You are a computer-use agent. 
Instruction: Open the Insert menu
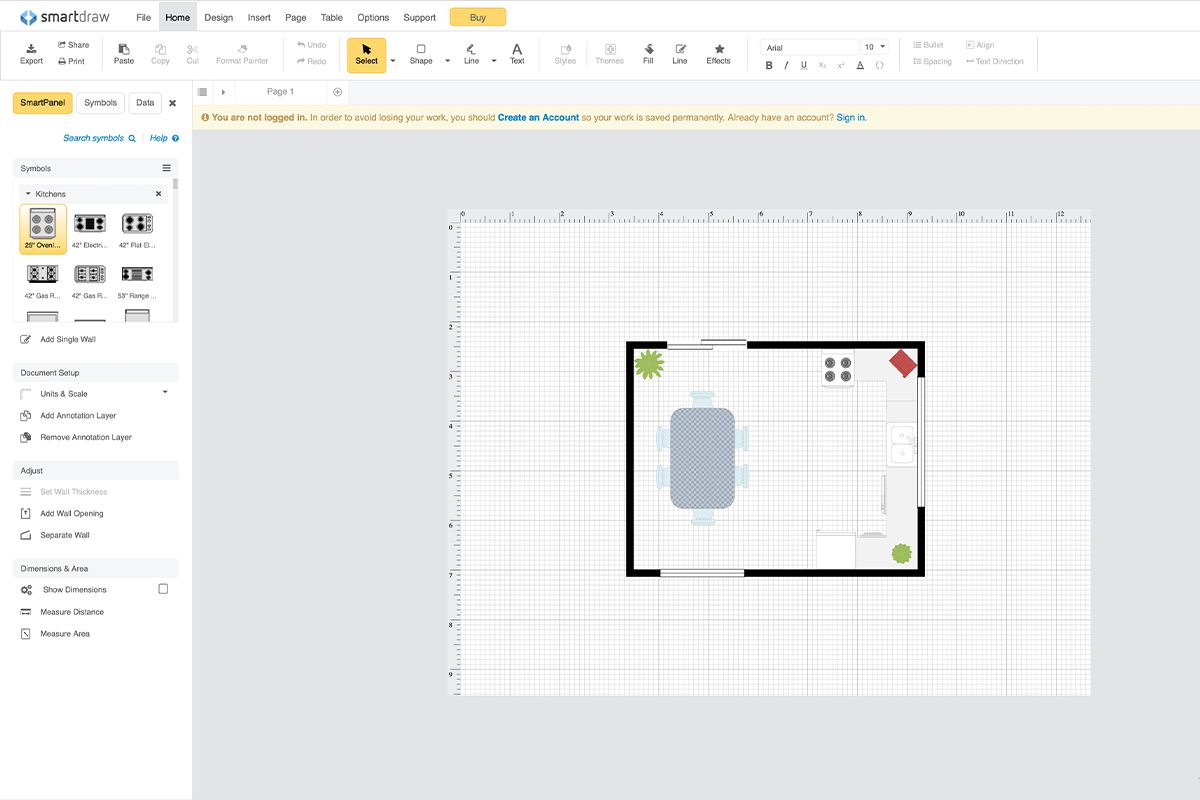[259, 17]
